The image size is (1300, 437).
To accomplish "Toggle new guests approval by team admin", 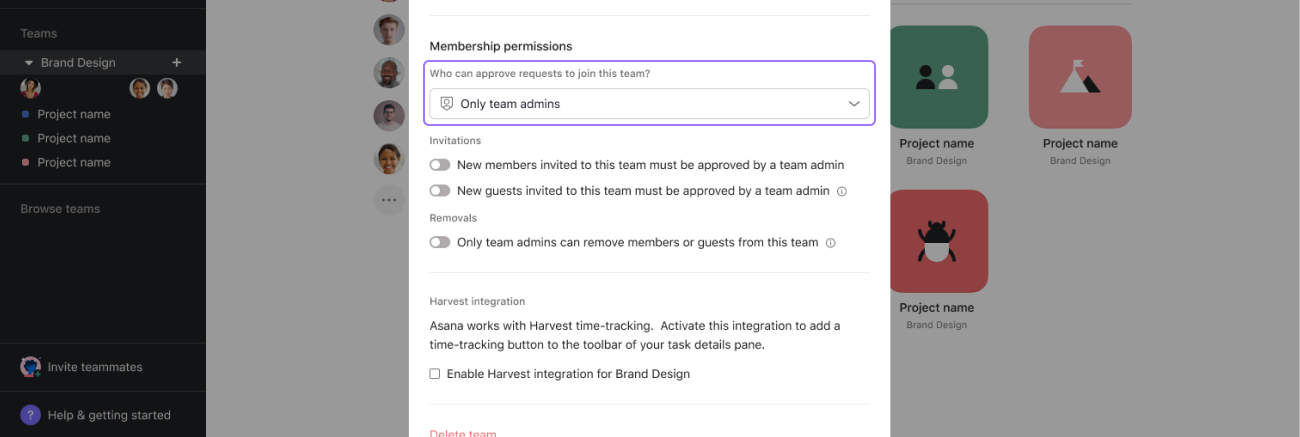I will point(440,191).
